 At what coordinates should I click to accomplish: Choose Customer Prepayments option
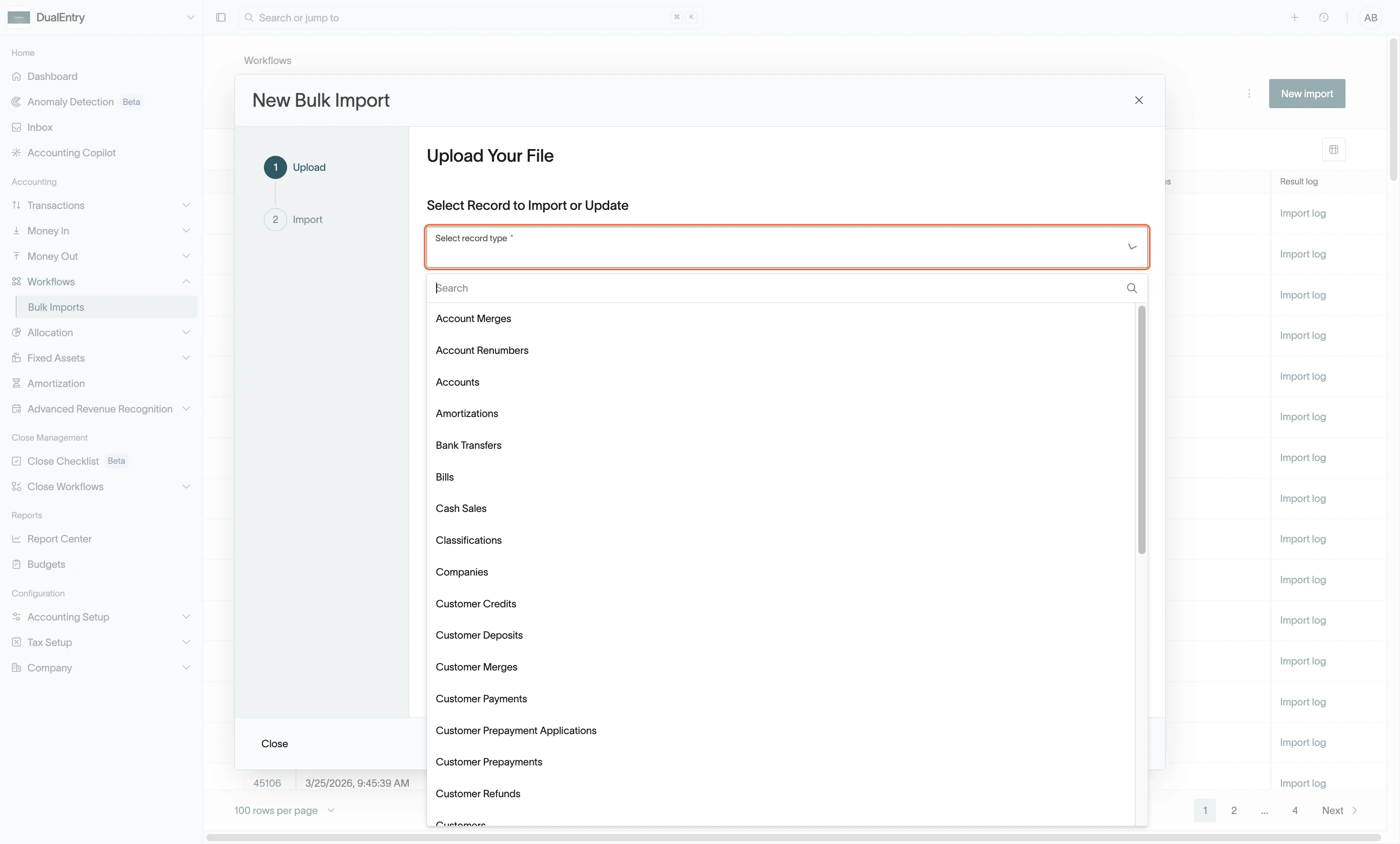click(781, 762)
